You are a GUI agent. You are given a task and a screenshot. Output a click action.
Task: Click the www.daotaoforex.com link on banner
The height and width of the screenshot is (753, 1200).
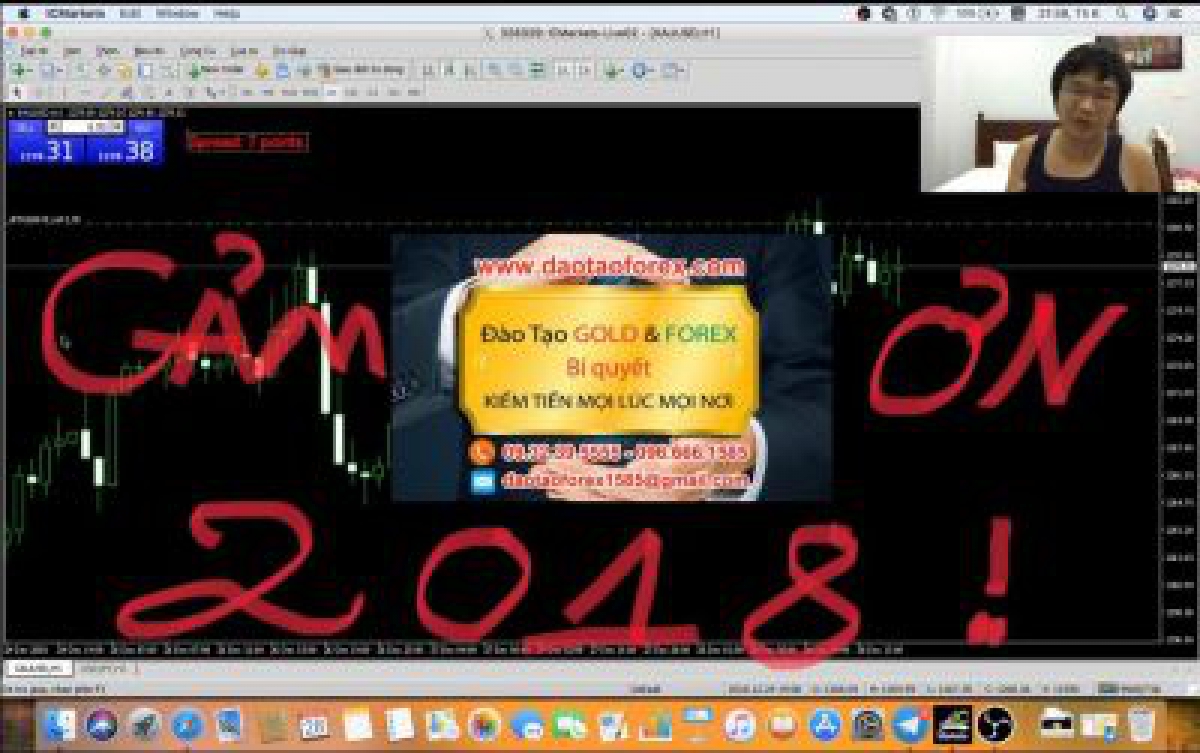tap(610, 267)
